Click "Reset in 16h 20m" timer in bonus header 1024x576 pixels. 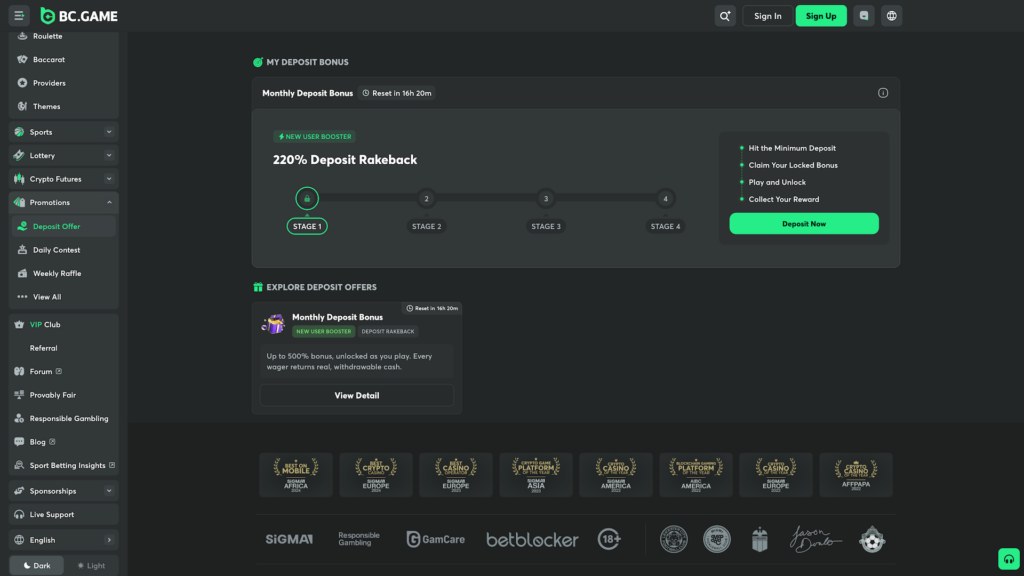397,93
